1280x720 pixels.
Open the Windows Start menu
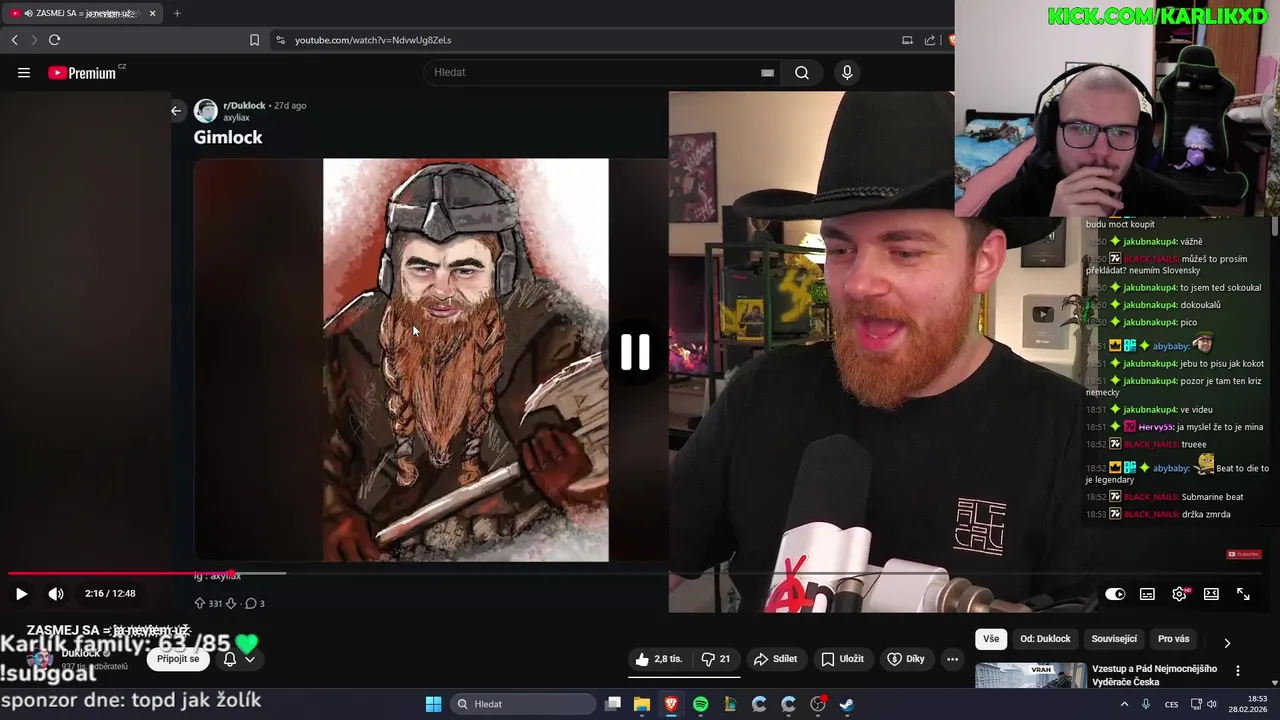(433, 704)
